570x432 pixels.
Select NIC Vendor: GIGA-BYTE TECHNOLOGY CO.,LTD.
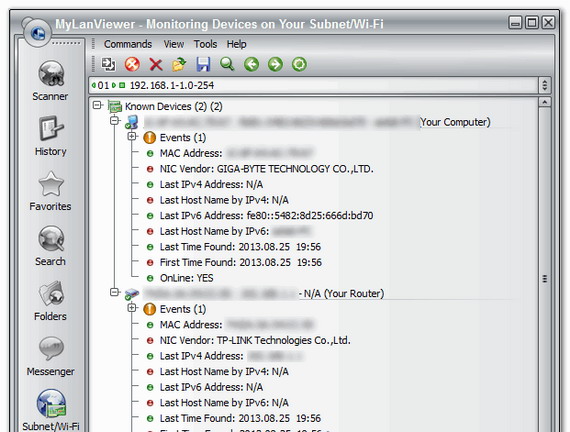pos(266,169)
